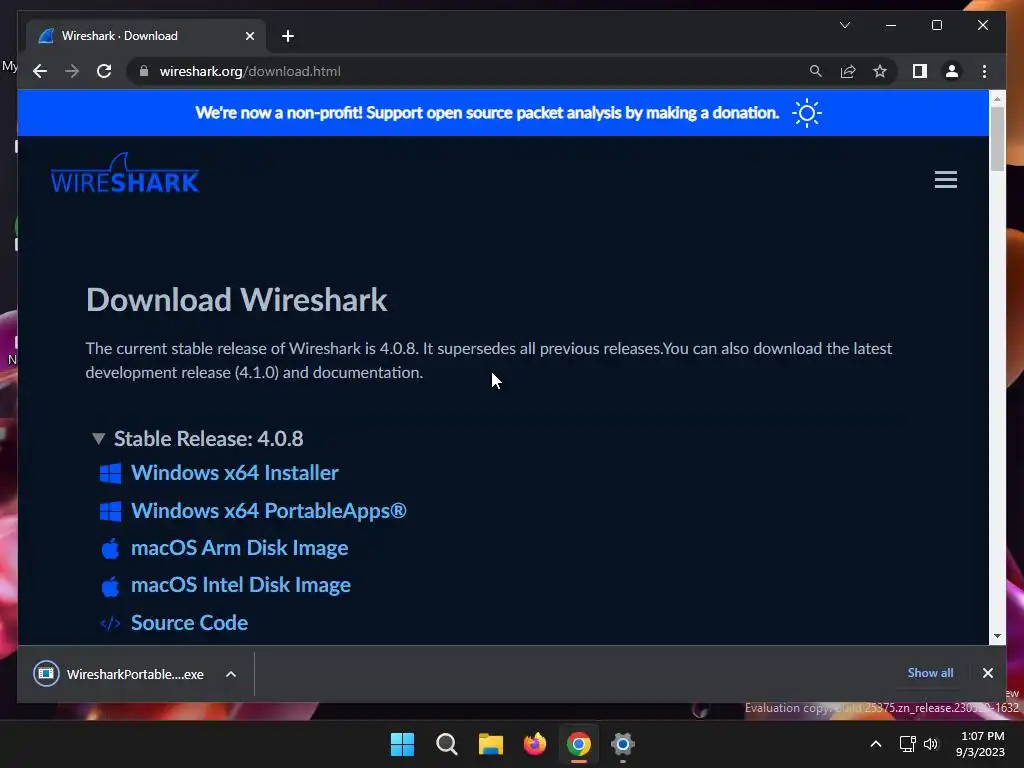Open the tab search dropdown chevron
This screenshot has height=768, width=1024.
(844, 25)
